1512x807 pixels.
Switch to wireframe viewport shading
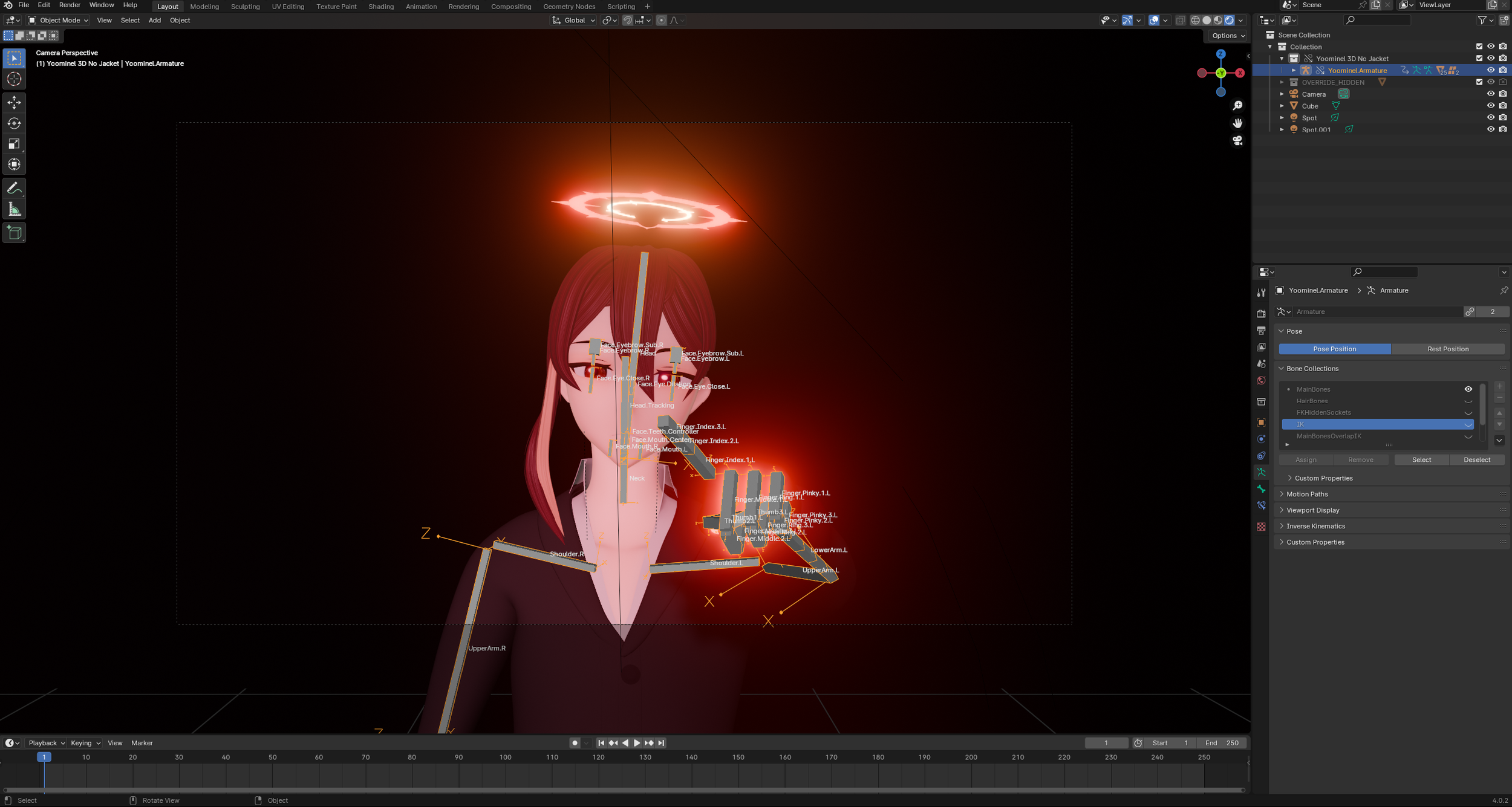click(x=1195, y=21)
